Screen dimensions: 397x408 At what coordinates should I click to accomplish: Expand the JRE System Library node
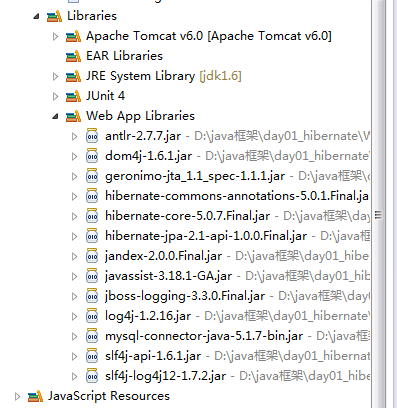(x=55, y=76)
